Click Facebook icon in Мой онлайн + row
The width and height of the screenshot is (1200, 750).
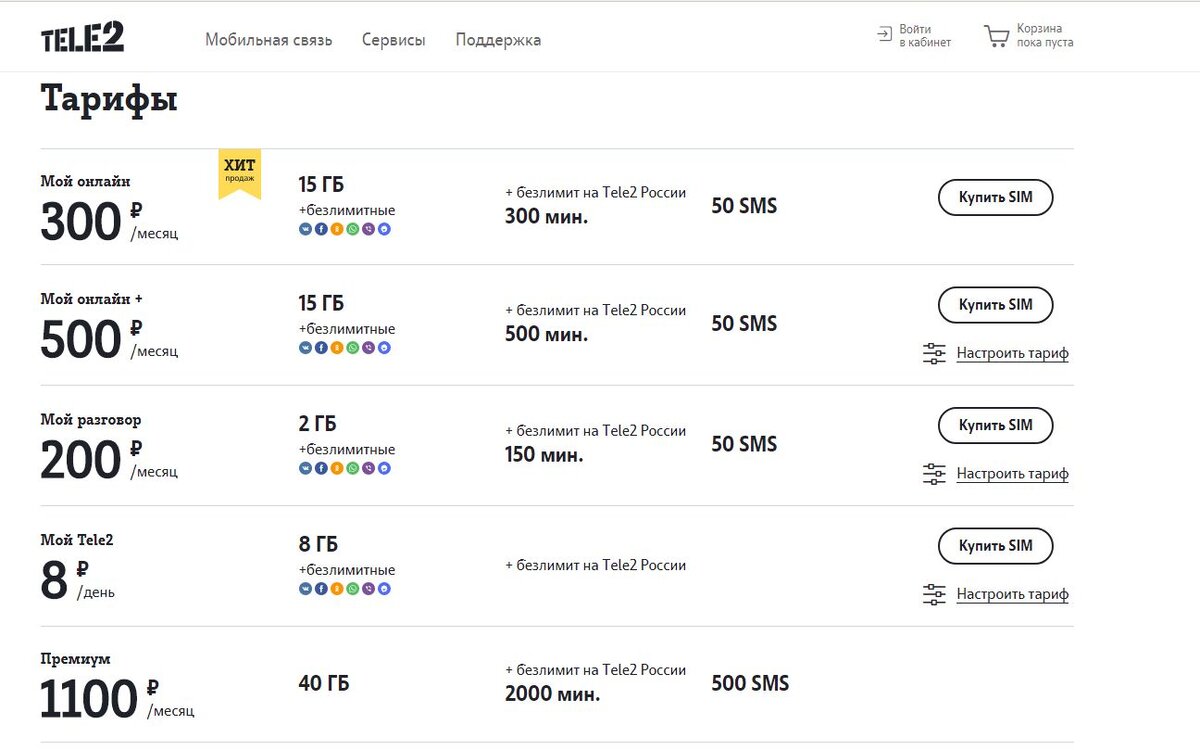point(321,348)
